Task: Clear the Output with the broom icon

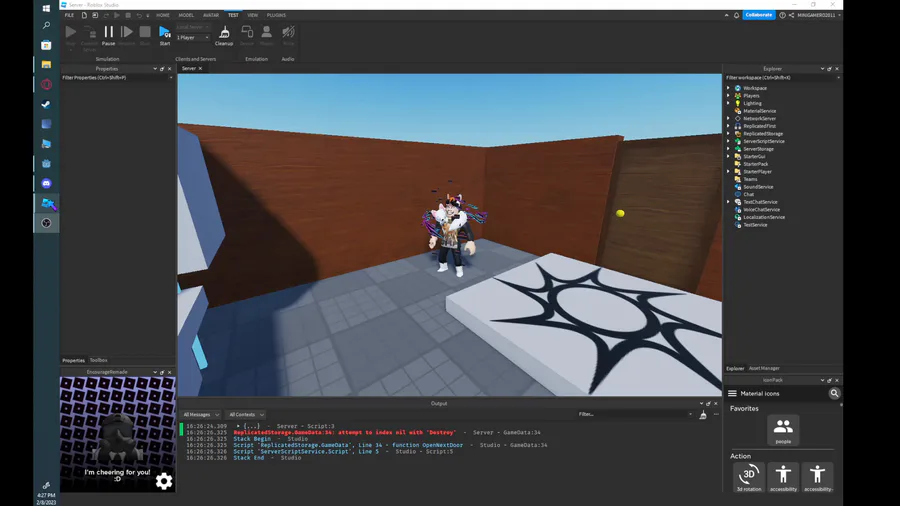Action: coord(703,415)
